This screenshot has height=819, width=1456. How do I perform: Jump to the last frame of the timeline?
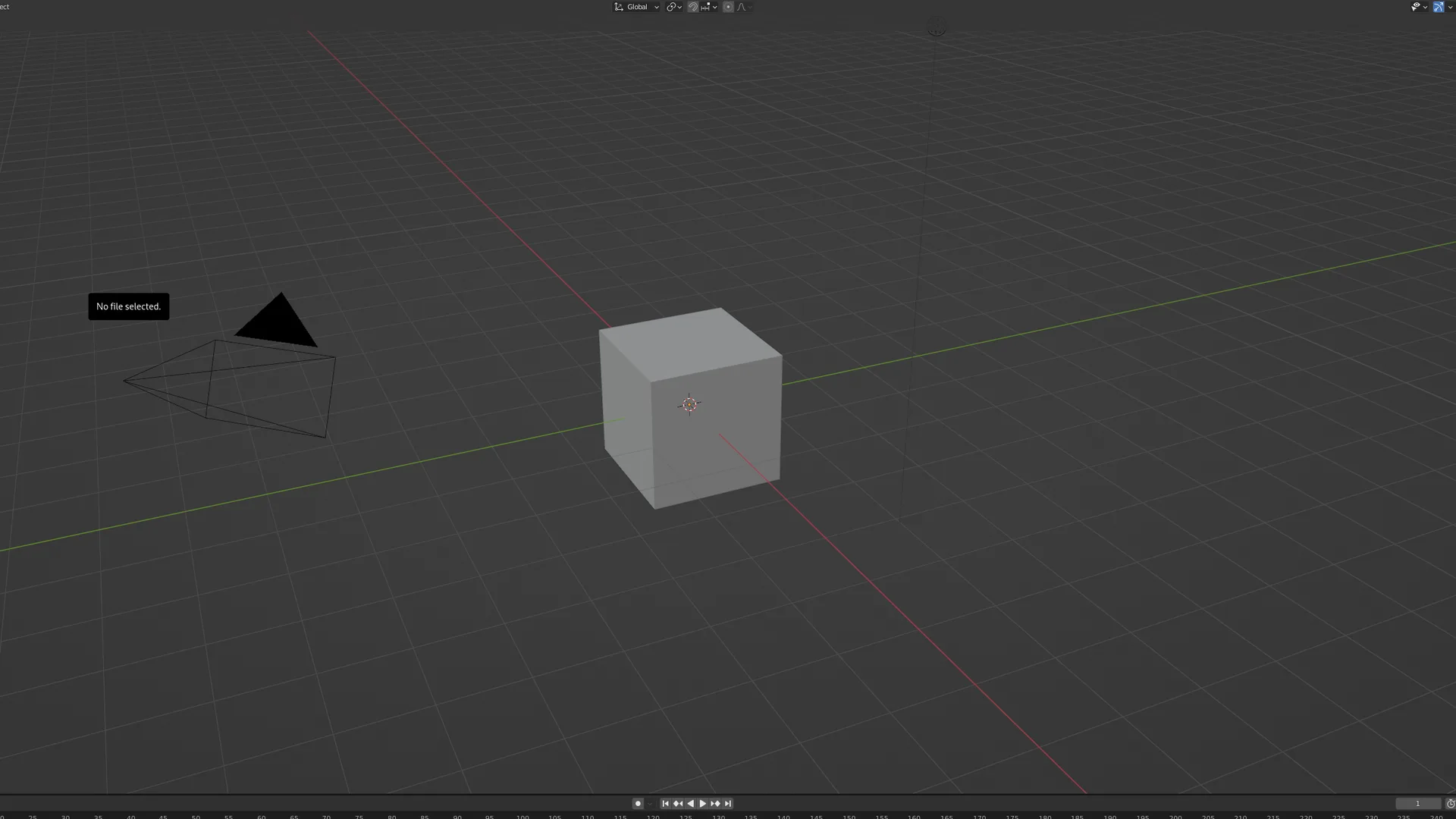point(728,803)
